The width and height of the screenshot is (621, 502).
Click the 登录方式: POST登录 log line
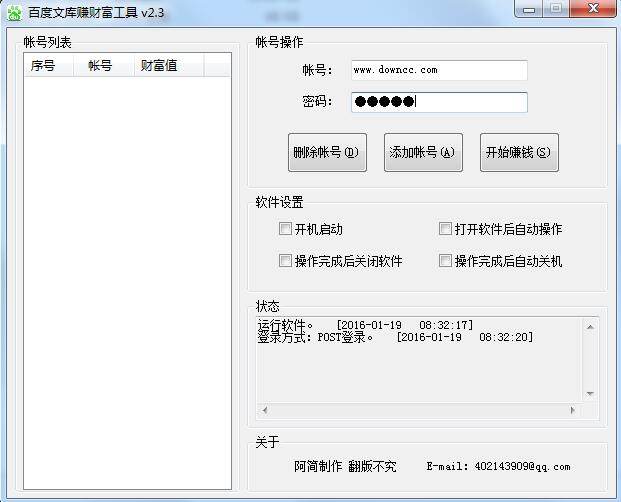pyautogui.click(x=395, y=337)
